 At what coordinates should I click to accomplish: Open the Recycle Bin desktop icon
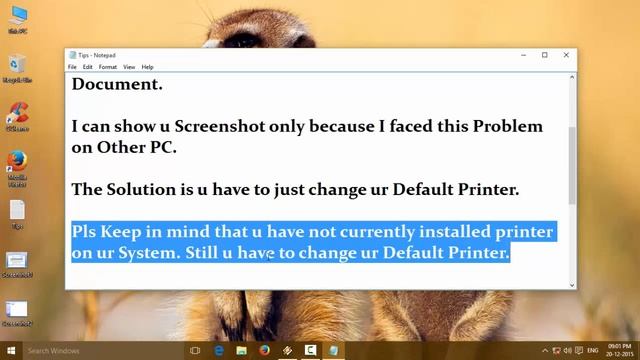(17, 69)
